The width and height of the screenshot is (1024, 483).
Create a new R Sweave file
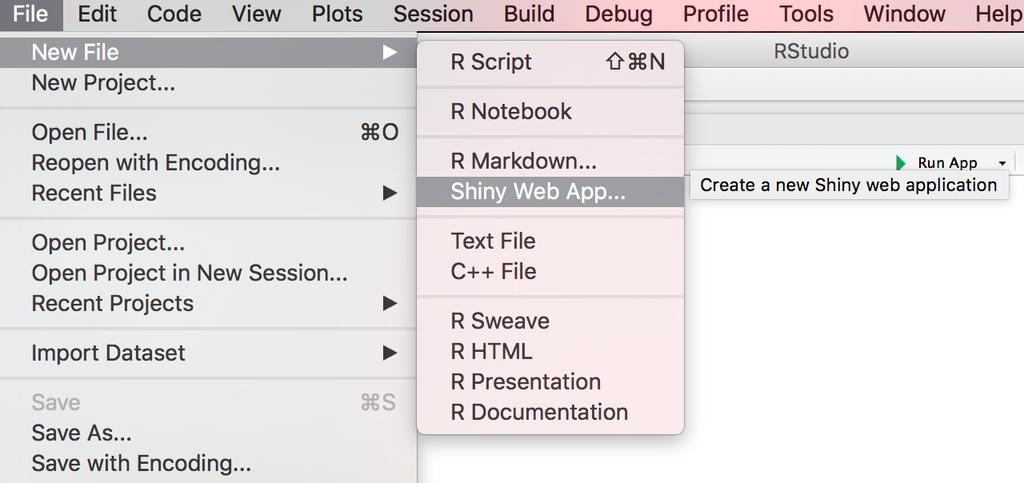point(551,321)
